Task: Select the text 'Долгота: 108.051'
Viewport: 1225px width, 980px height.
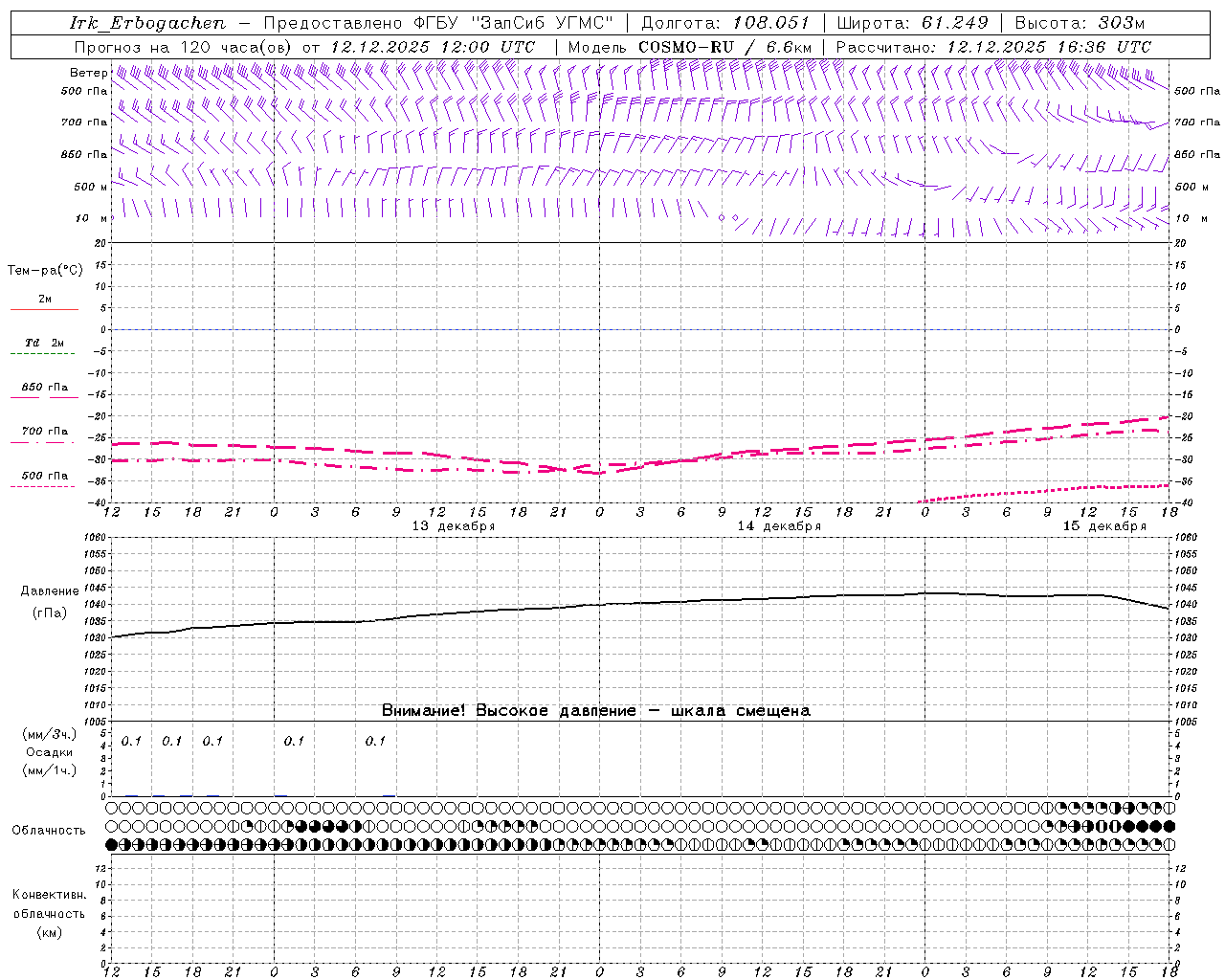Action: click(725, 23)
